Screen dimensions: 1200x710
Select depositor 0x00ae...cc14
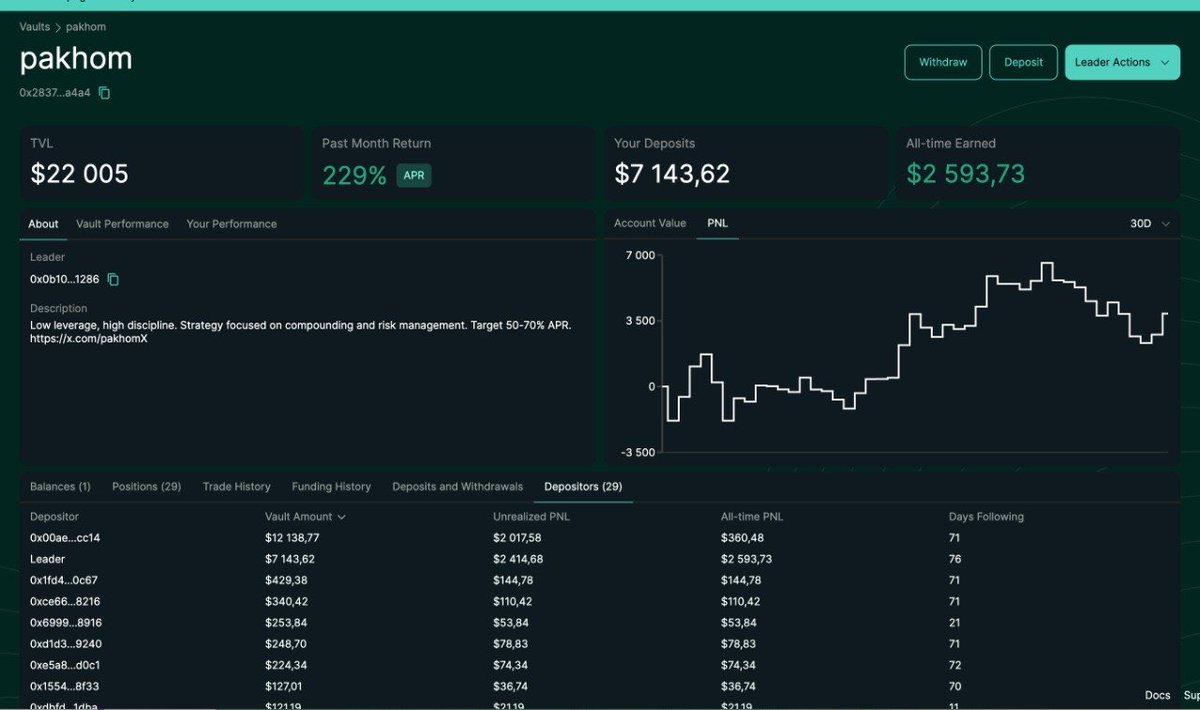click(x=65, y=538)
